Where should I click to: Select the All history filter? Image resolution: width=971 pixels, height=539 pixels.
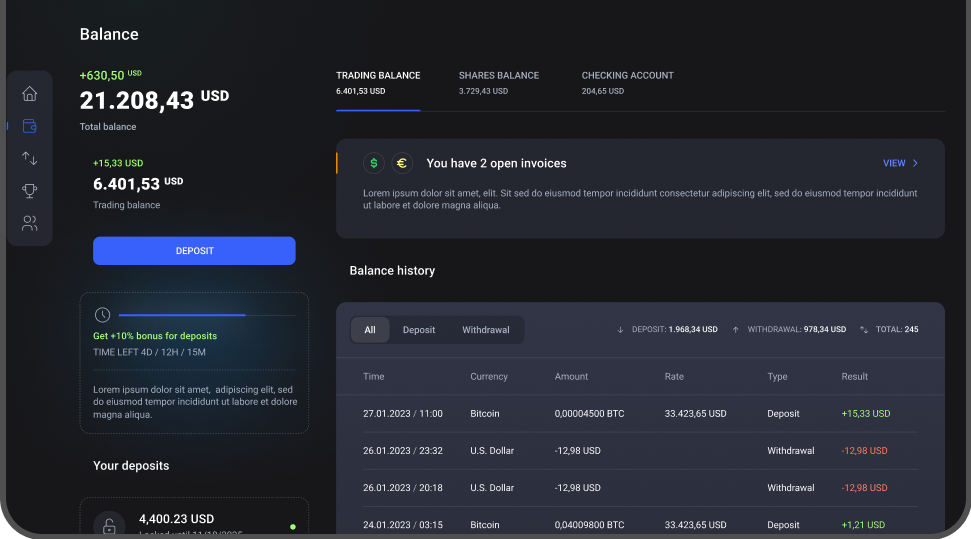tap(370, 330)
